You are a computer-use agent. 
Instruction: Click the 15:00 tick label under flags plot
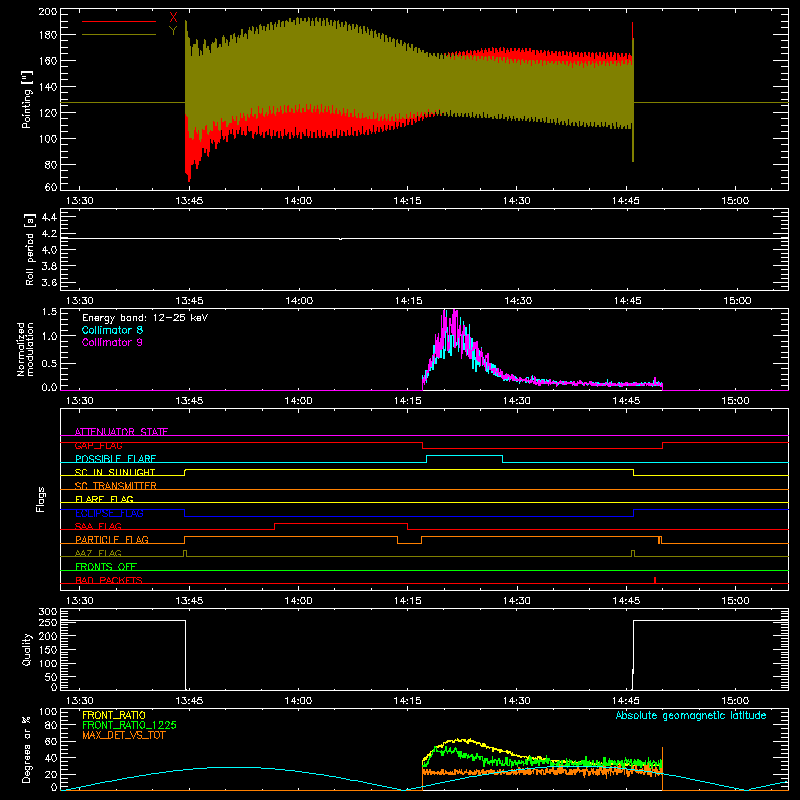735,601
